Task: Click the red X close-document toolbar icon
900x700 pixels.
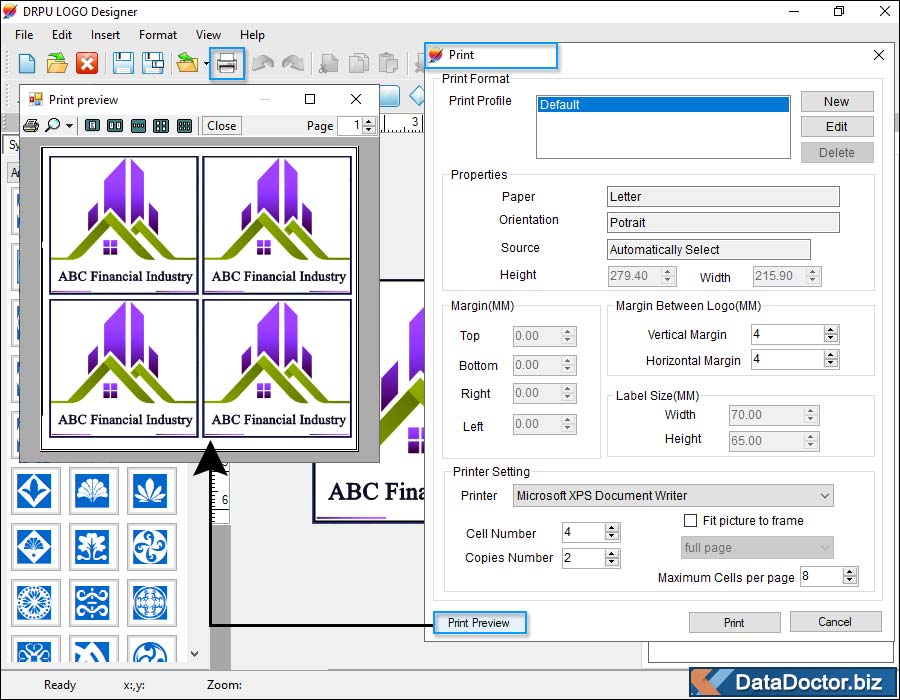Action: coord(87,63)
